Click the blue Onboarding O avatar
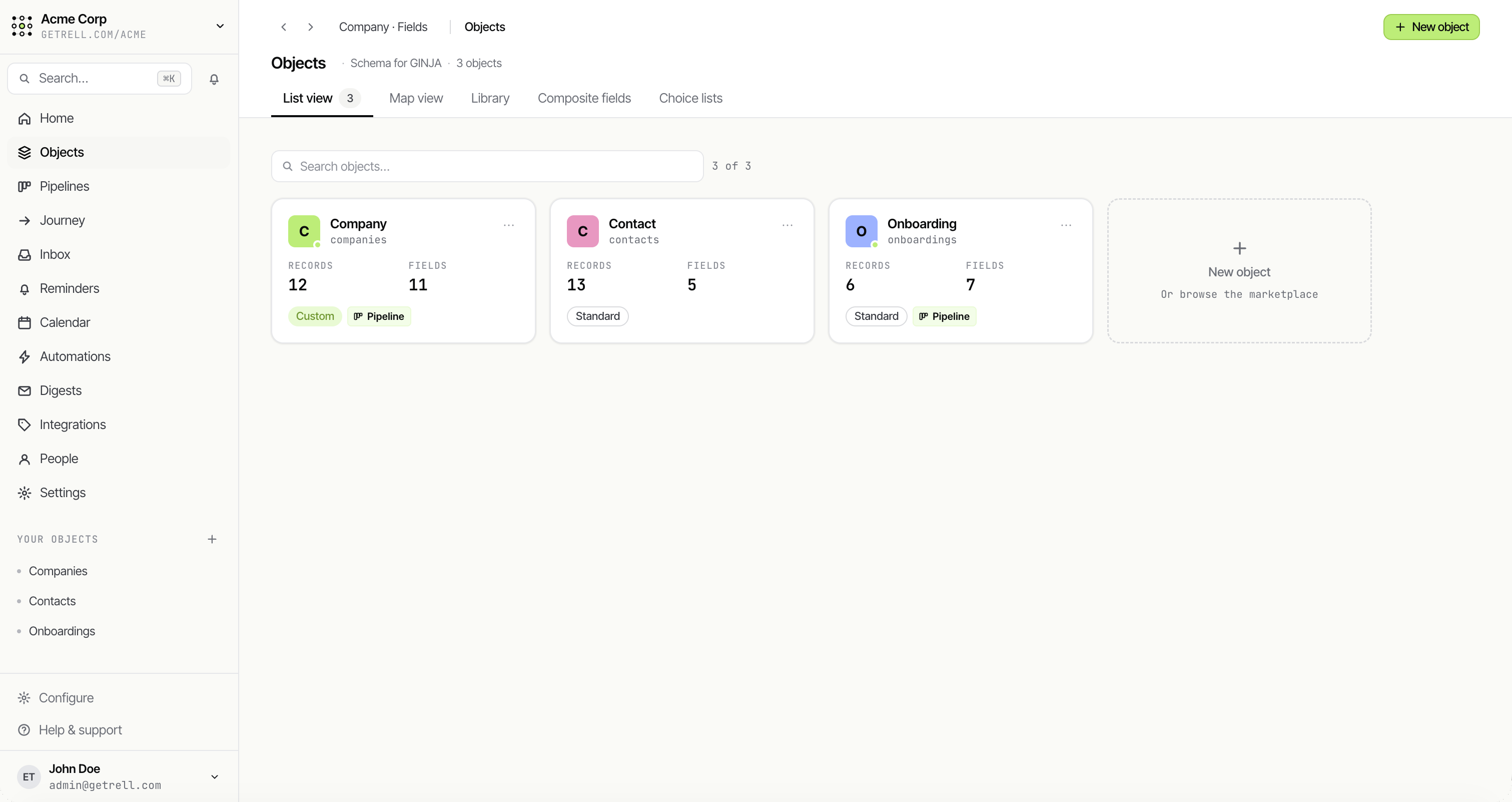Screen dimensions: 1512x802 pyautogui.click(x=861, y=231)
